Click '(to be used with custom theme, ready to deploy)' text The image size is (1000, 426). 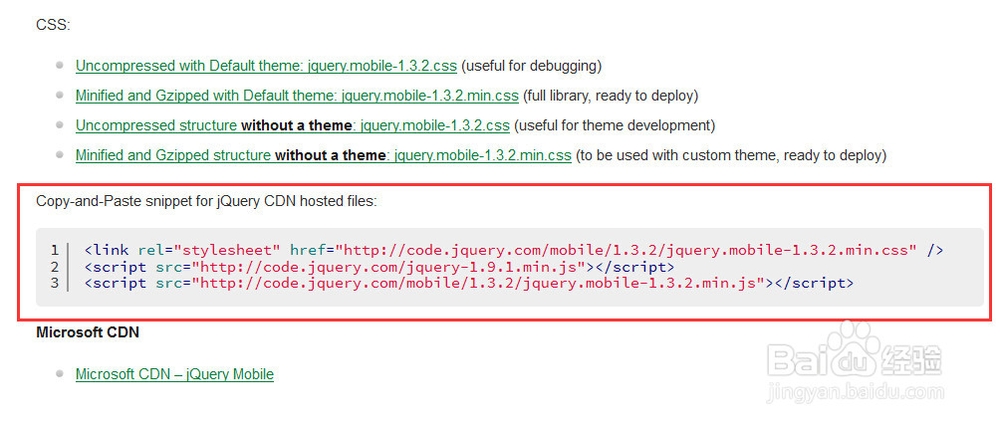pos(731,155)
